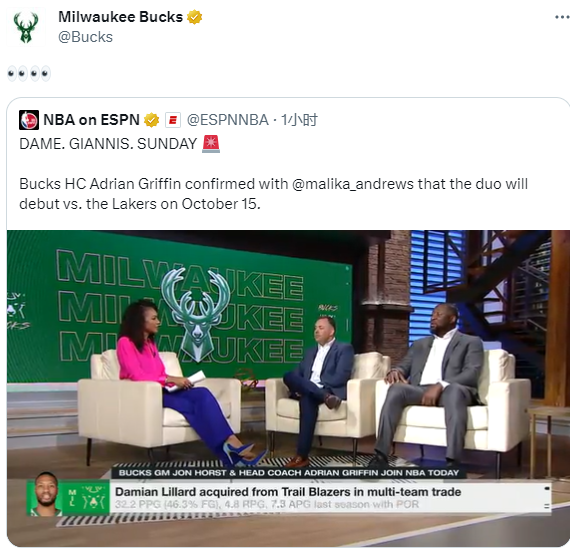Image resolution: width=570 pixels, height=548 pixels.
Task: Click the Damian Lillard acquired headline banner
Action: pyautogui.click(x=288, y=492)
